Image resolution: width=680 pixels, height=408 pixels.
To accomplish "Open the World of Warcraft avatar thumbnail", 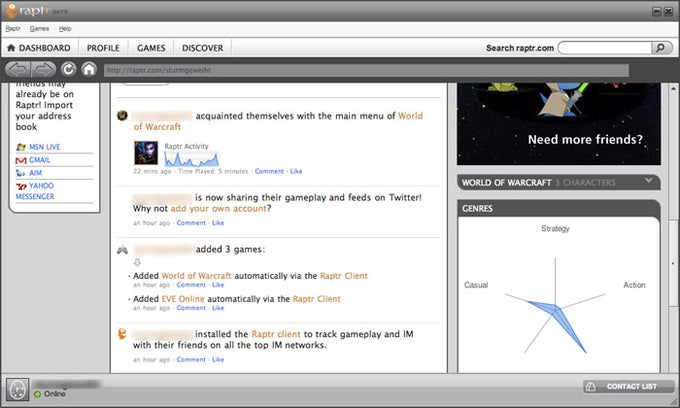I will [x=146, y=153].
